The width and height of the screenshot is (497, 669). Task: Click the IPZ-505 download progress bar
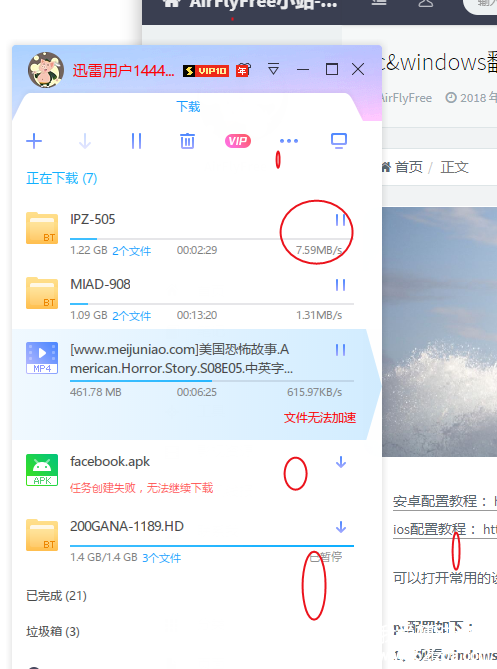212,239
